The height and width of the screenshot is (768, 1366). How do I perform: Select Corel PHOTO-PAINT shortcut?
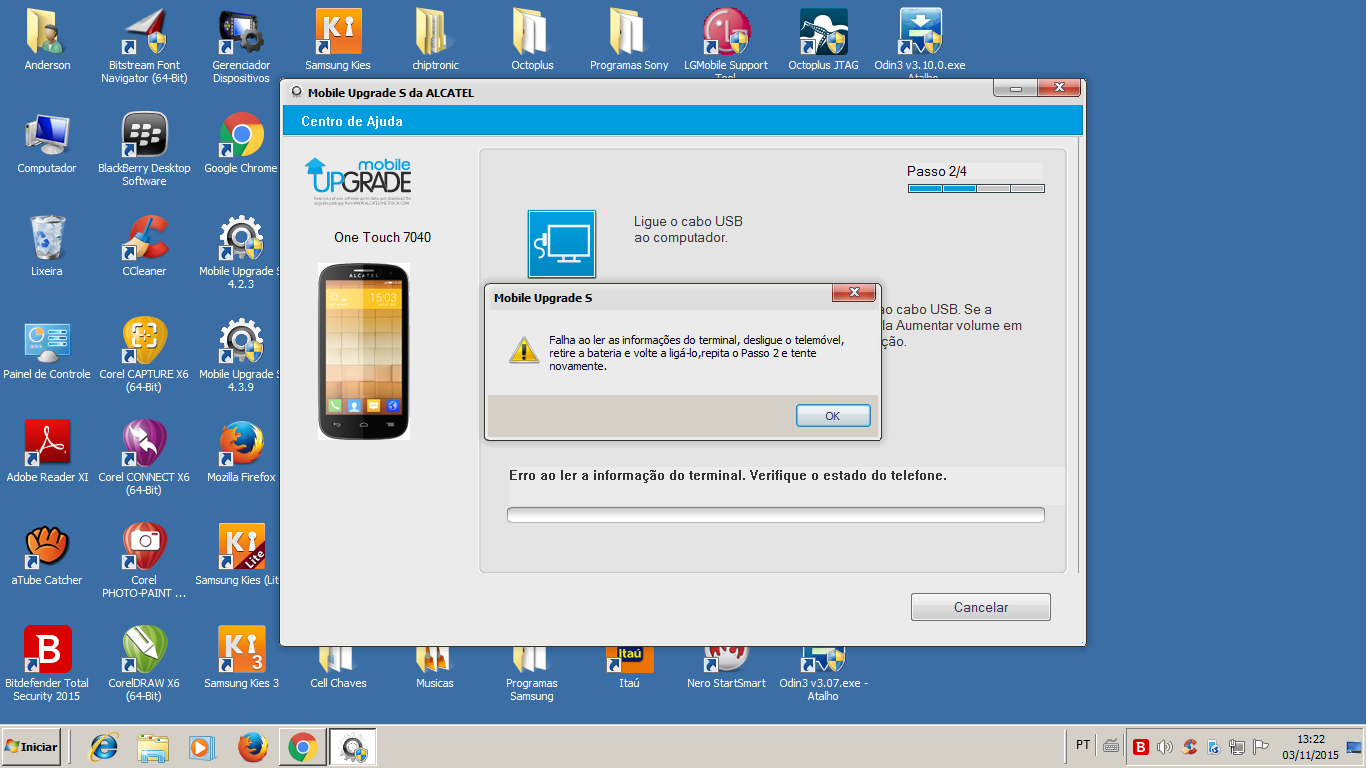tap(144, 561)
